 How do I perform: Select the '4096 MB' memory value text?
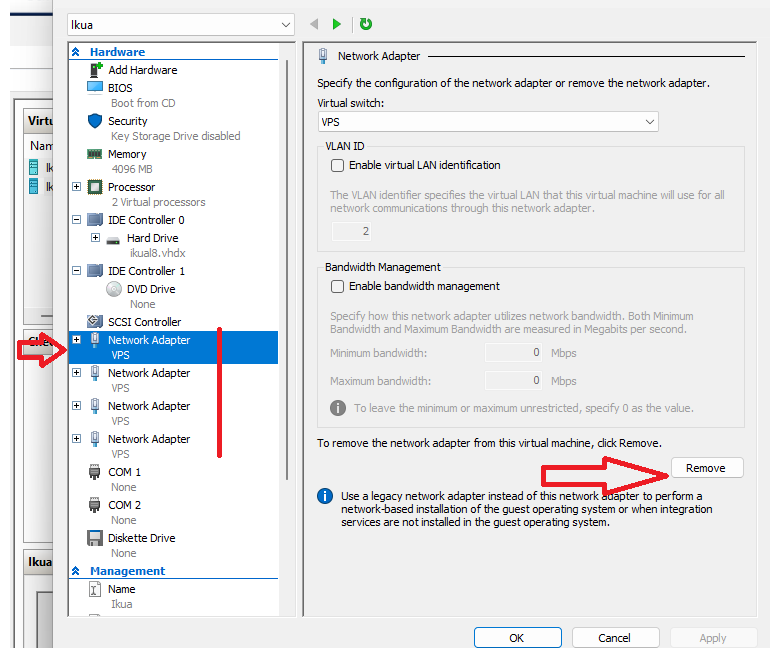tap(132, 169)
